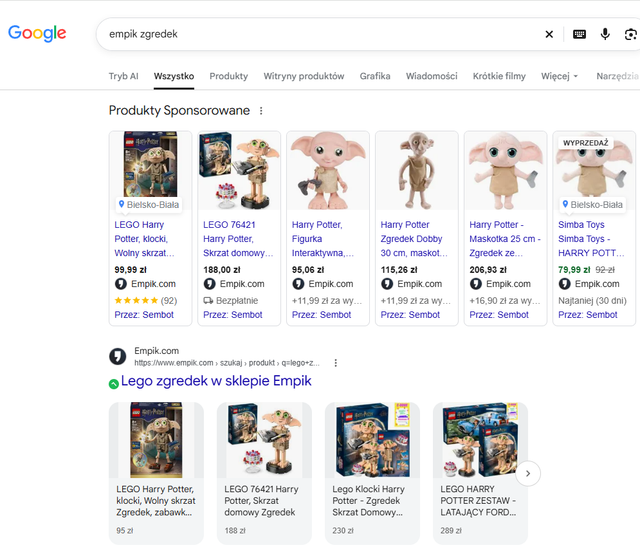Open Lego zgredek w sklepie Empik link
The height and width of the screenshot is (556, 640).
(216, 381)
